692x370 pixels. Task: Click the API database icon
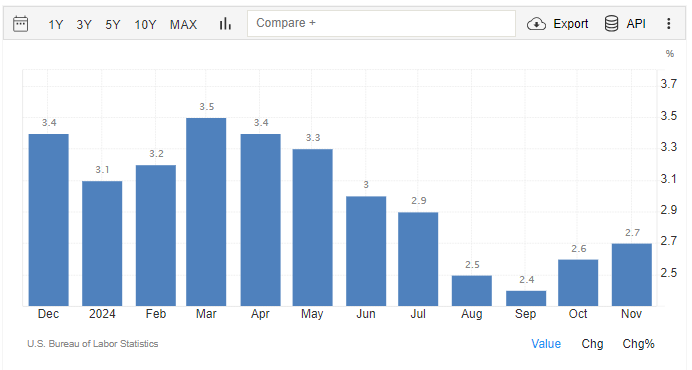click(x=611, y=24)
